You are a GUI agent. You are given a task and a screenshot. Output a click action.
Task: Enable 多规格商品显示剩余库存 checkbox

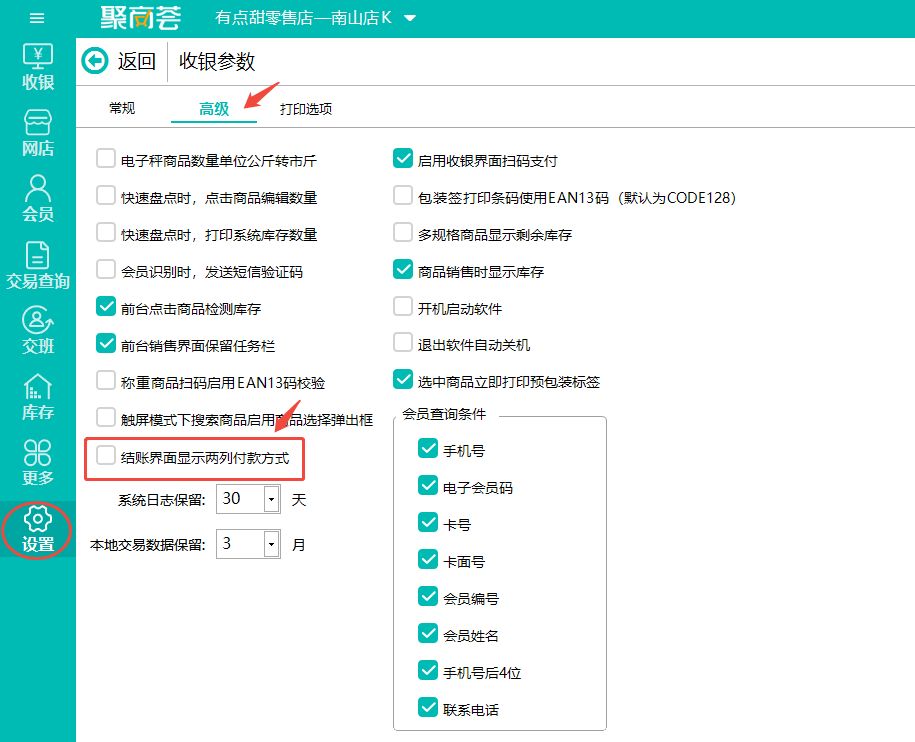point(403,233)
